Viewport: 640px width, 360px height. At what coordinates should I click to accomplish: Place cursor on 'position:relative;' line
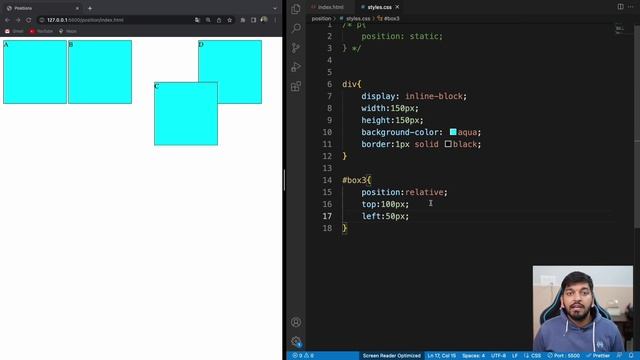coord(404,192)
